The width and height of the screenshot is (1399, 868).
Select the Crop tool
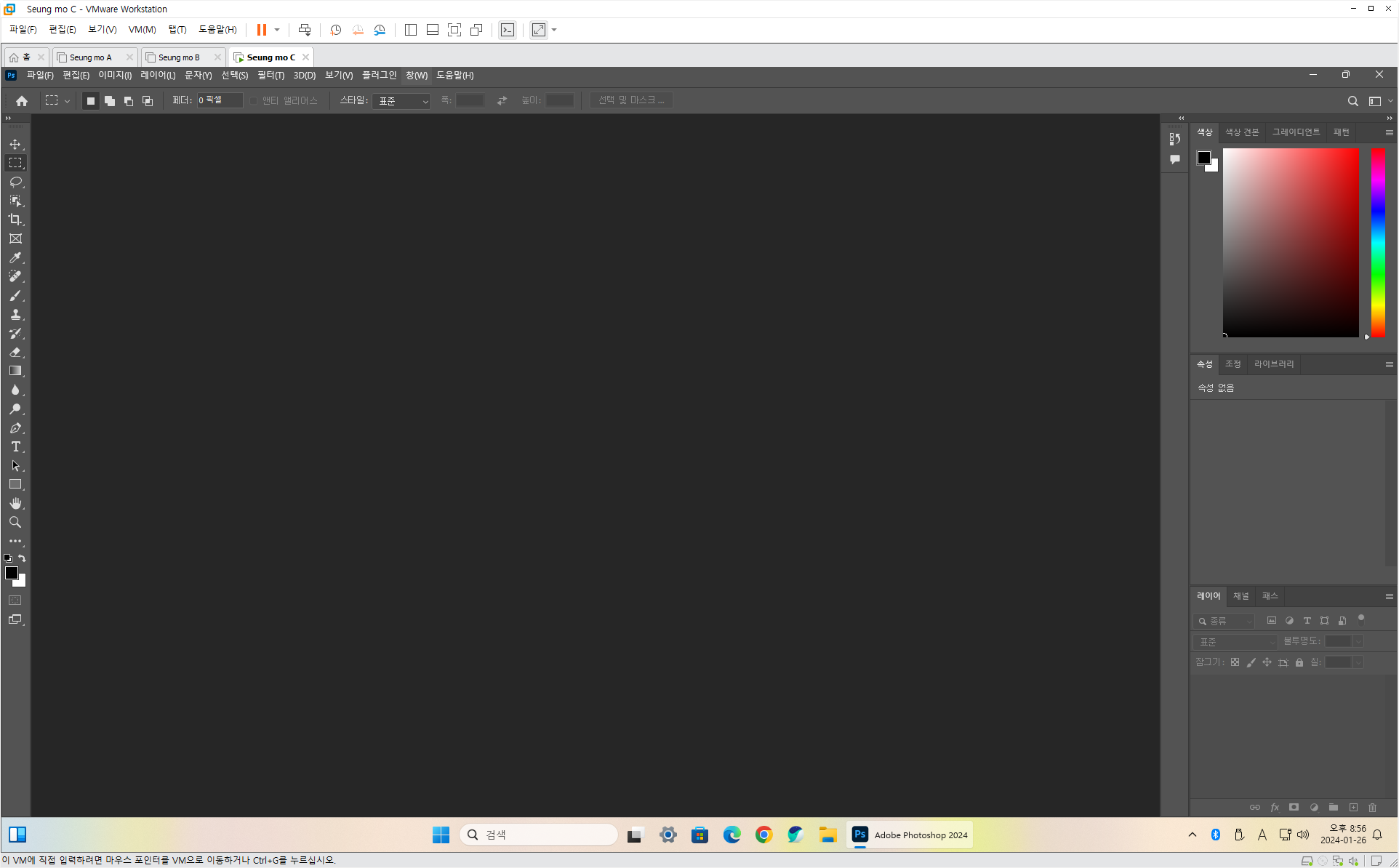tap(15, 220)
